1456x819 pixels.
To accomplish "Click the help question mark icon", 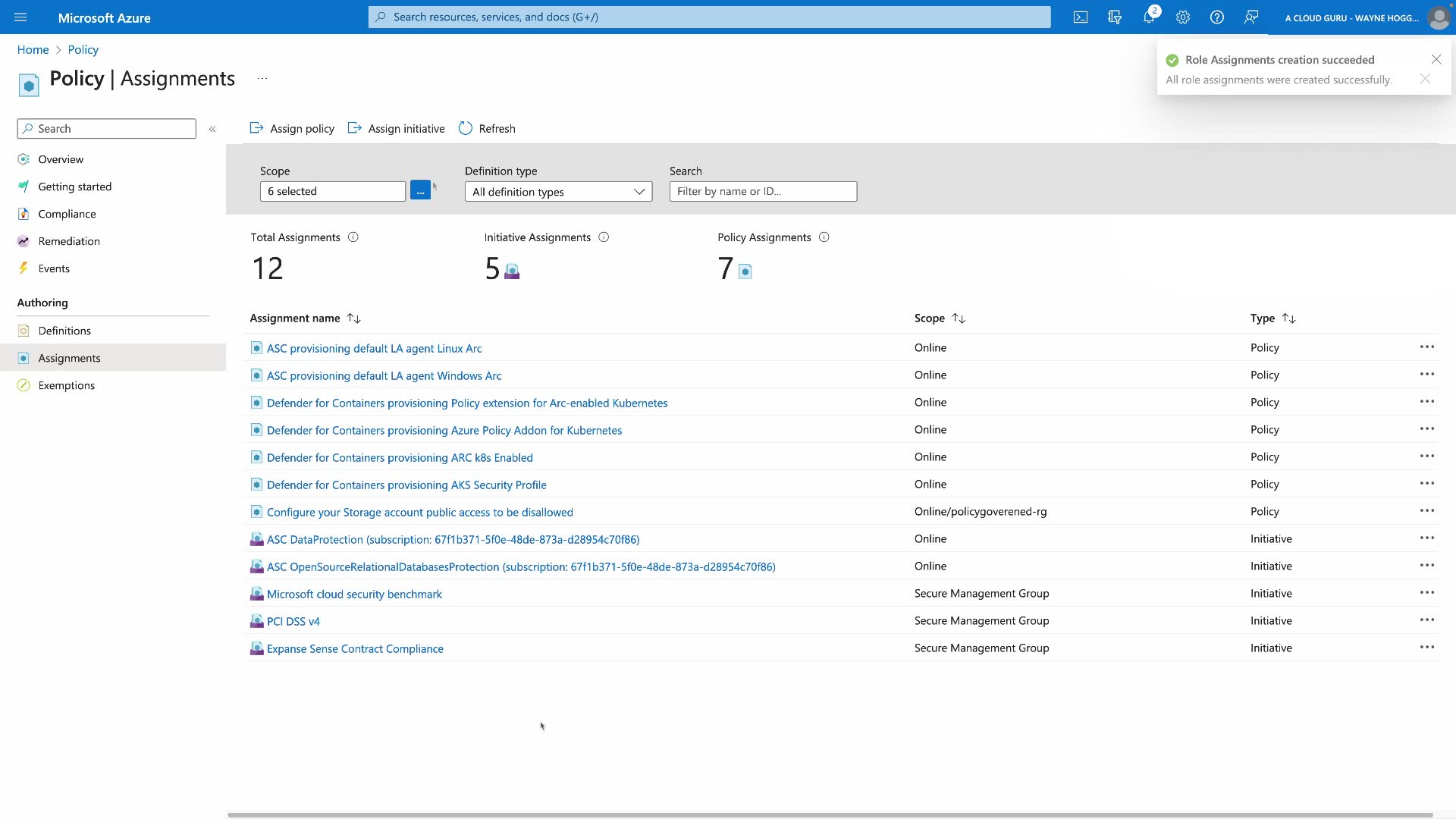I will [x=1217, y=17].
